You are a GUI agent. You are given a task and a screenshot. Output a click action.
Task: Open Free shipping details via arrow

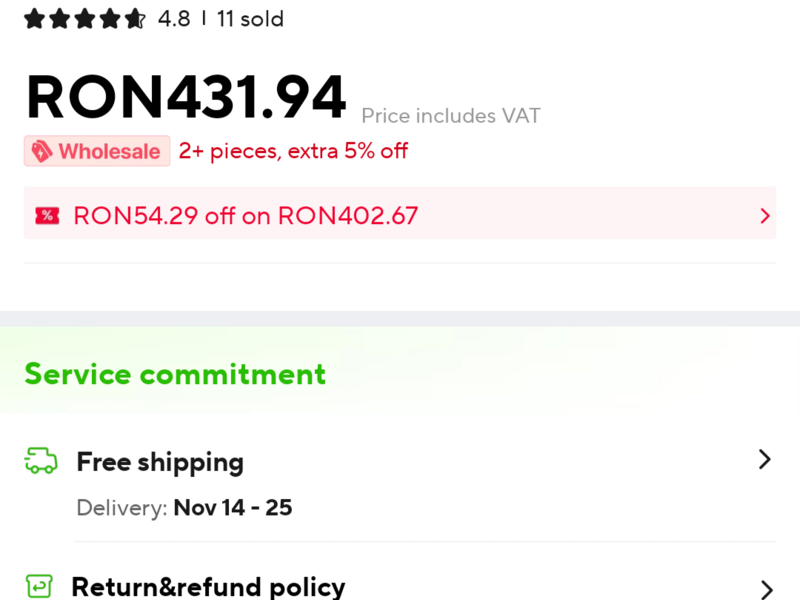click(x=764, y=460)
